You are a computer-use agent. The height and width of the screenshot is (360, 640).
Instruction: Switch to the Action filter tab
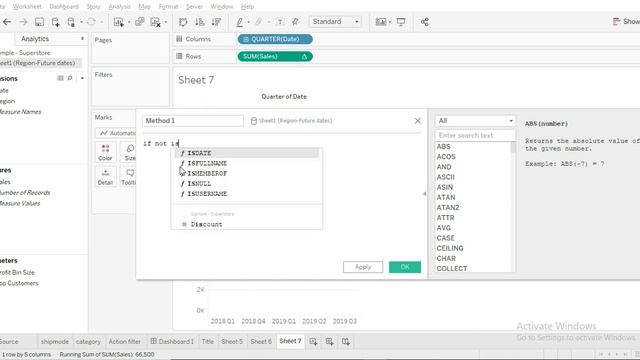(124, 342)
